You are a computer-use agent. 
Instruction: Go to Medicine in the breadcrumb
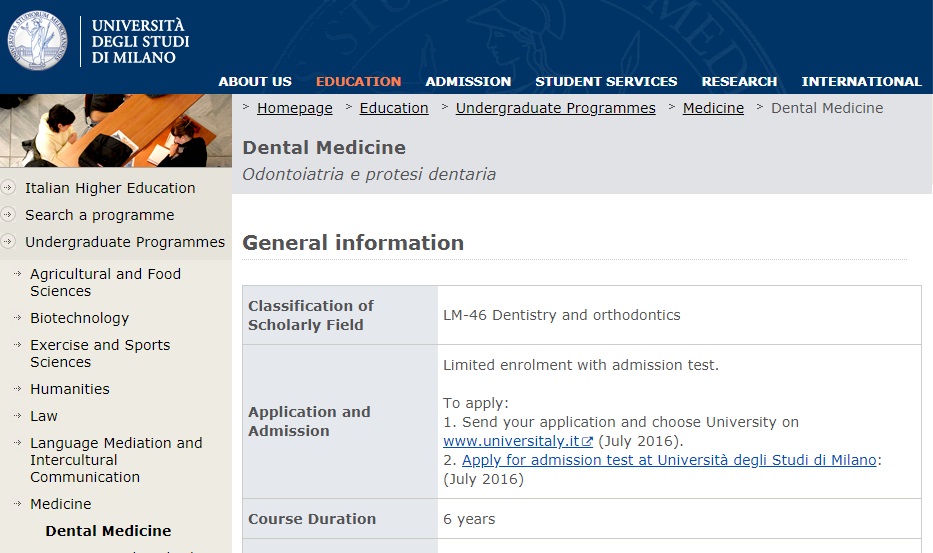tap(713, 108)
